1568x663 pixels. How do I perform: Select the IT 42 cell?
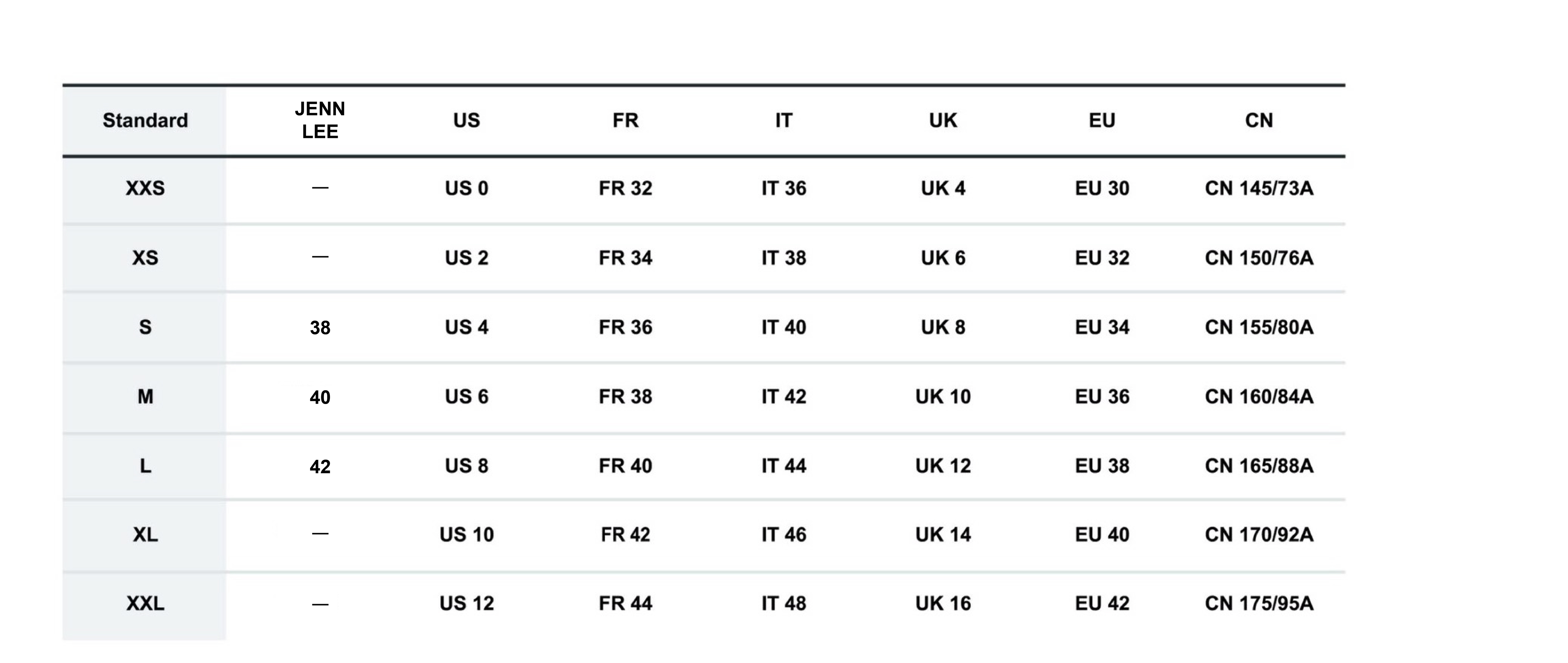(783, 397)
